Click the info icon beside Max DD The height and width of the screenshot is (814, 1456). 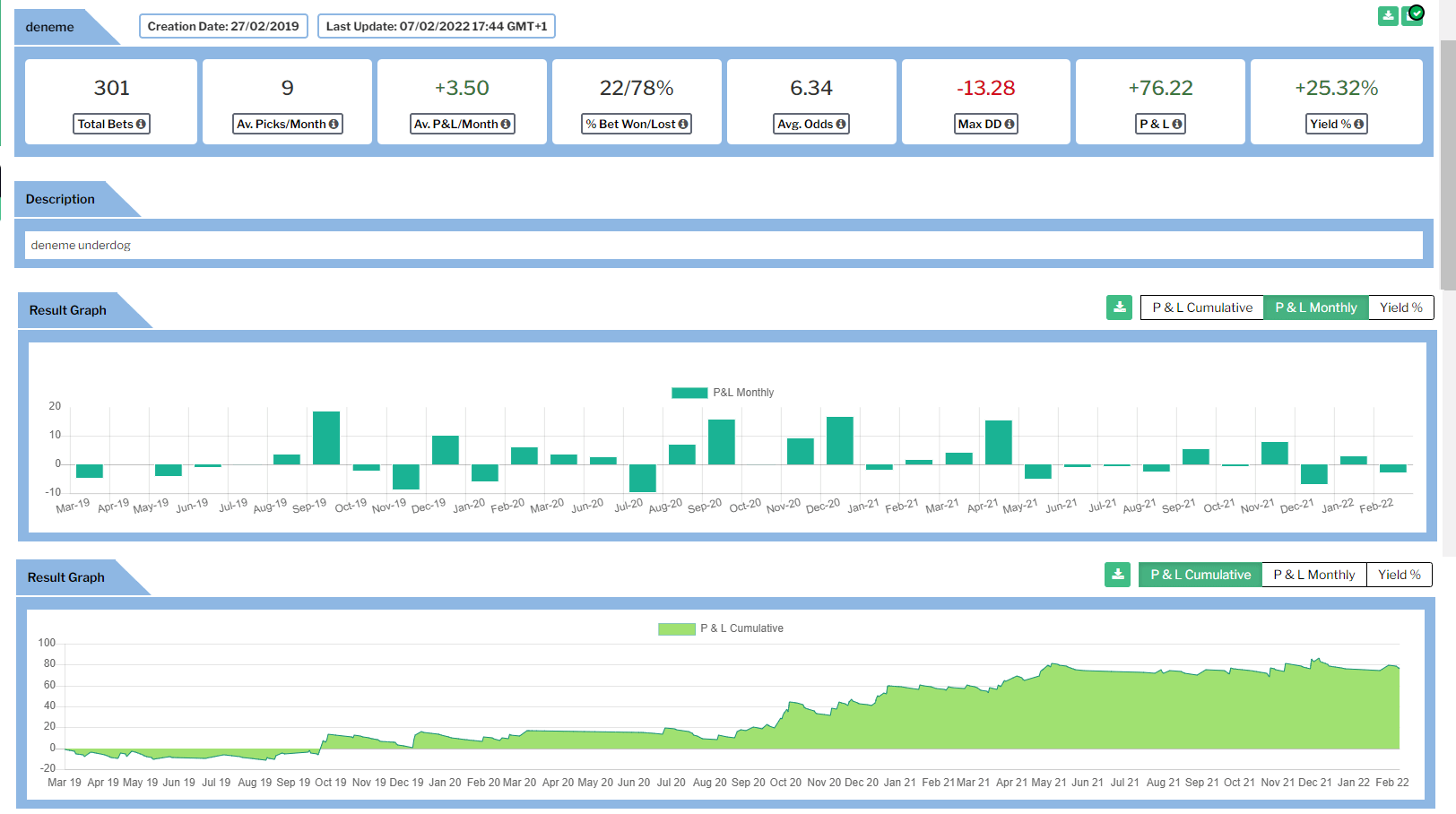pos(1010,125)
